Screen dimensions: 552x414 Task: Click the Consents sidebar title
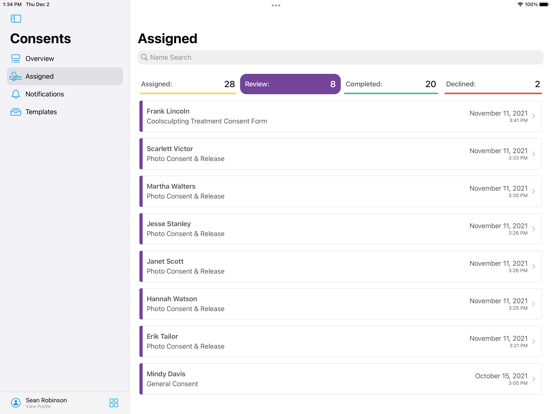[x=40, y=38]
